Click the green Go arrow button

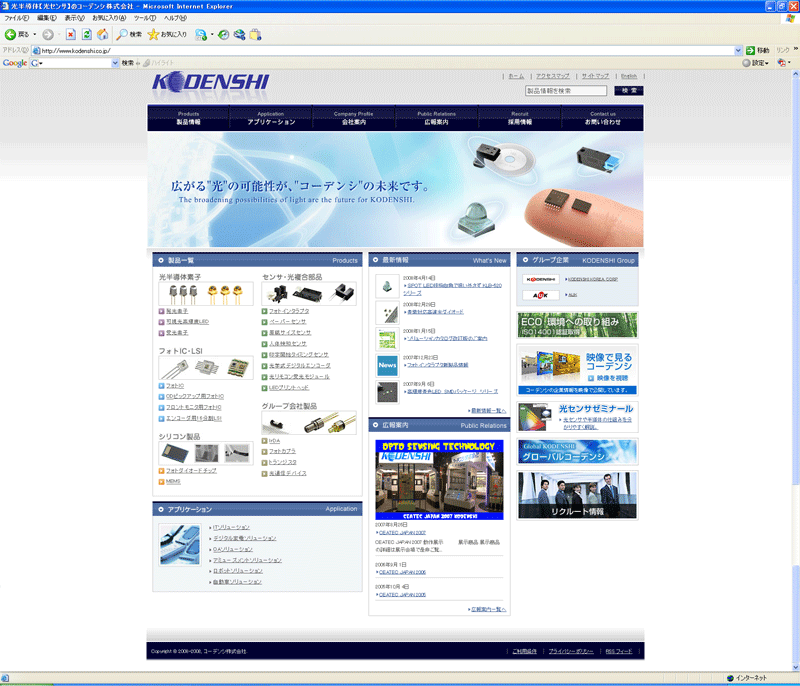(x=750, y=50)
